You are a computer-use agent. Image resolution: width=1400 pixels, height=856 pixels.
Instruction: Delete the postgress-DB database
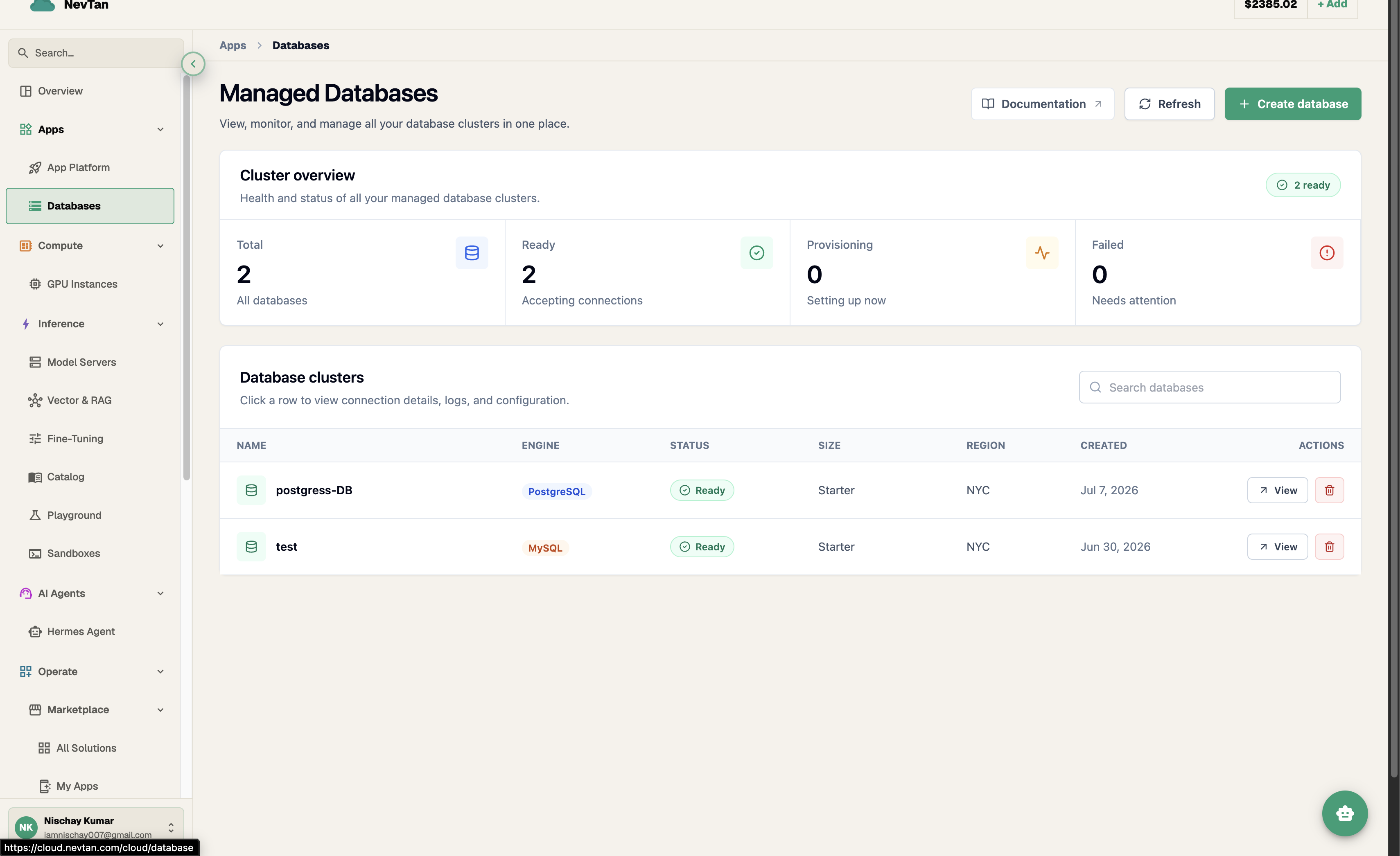click(x=1329, y=490)
